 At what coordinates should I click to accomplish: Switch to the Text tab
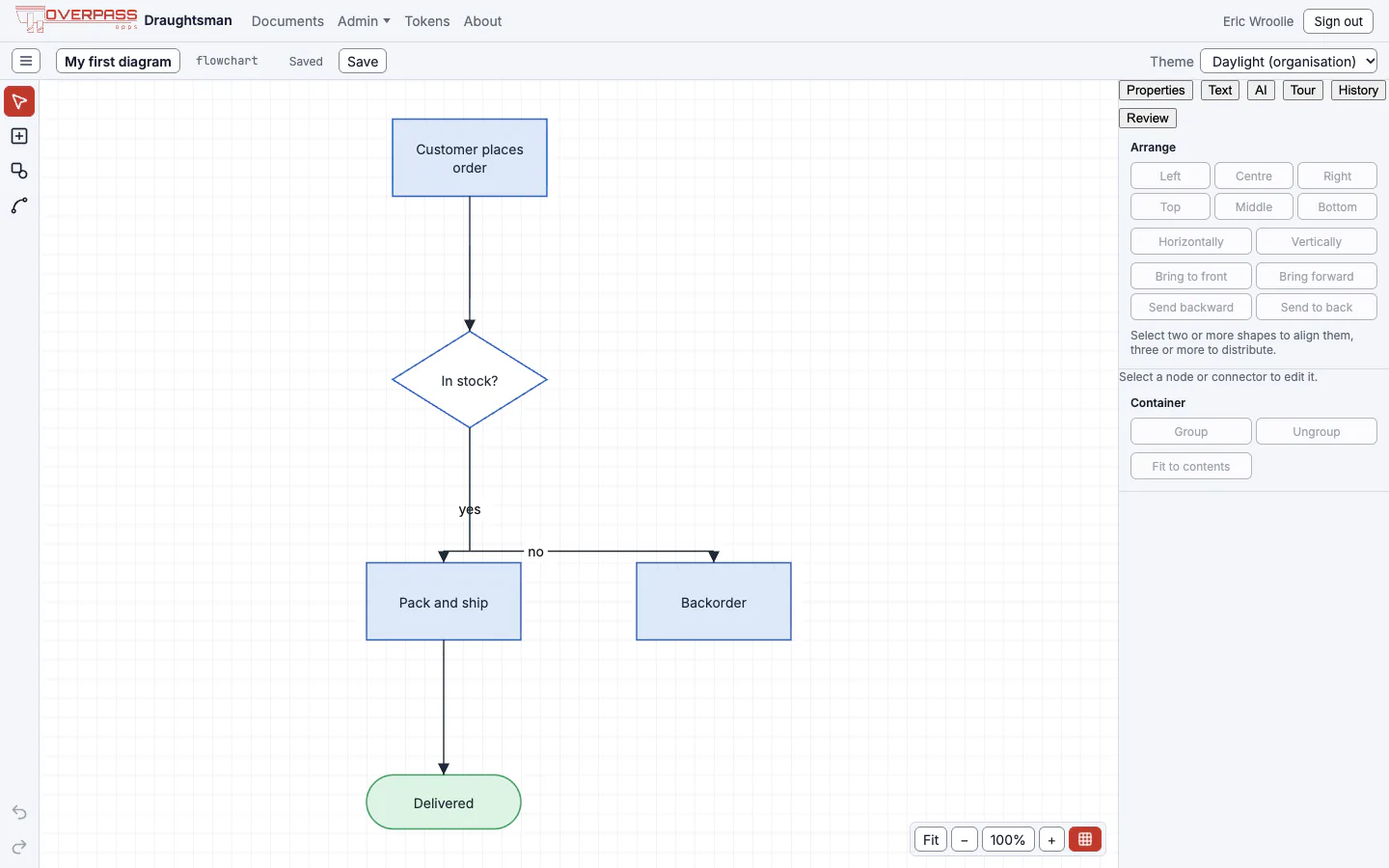[1220, 90]
